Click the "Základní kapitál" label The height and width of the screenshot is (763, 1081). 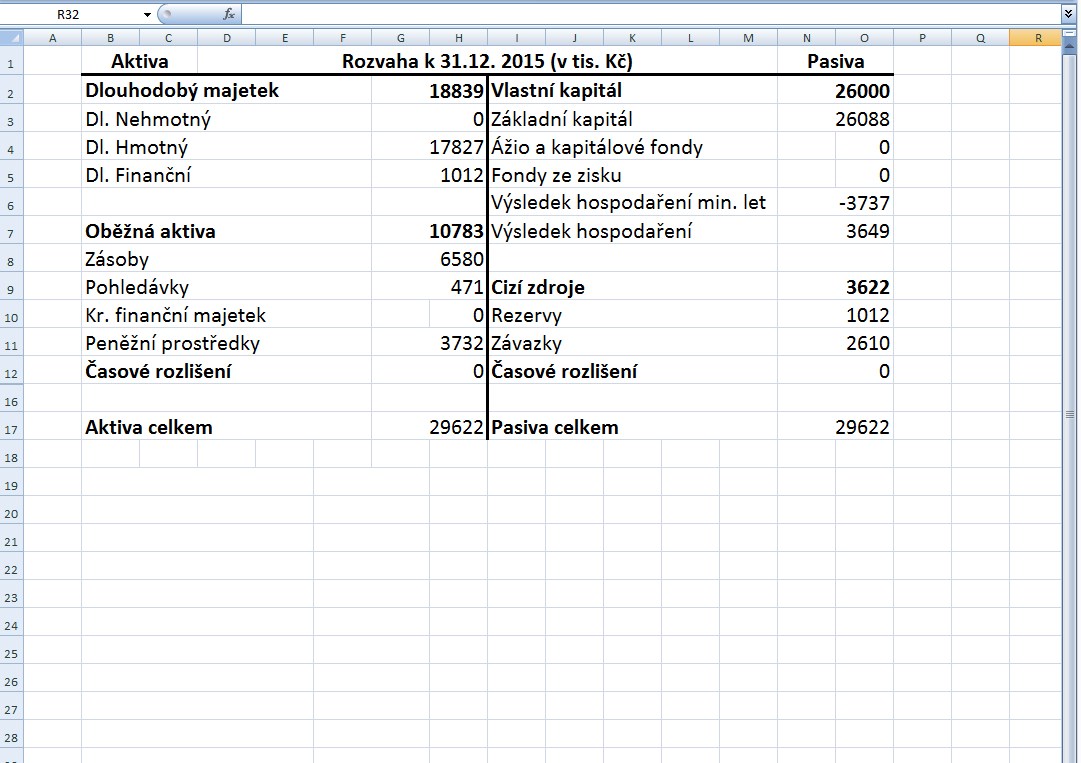(x=562, y=119)
